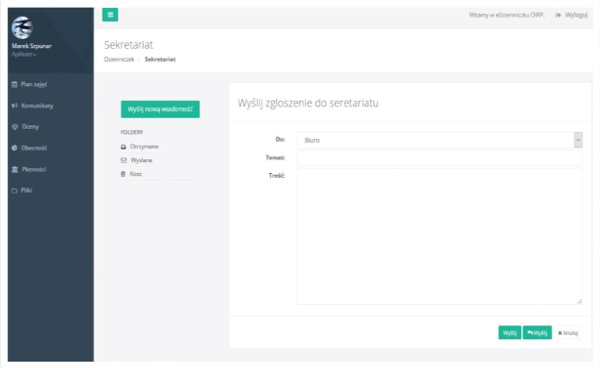Focus the Treść text area
Viewport: 600px width, 368px height.
[440, 236]
